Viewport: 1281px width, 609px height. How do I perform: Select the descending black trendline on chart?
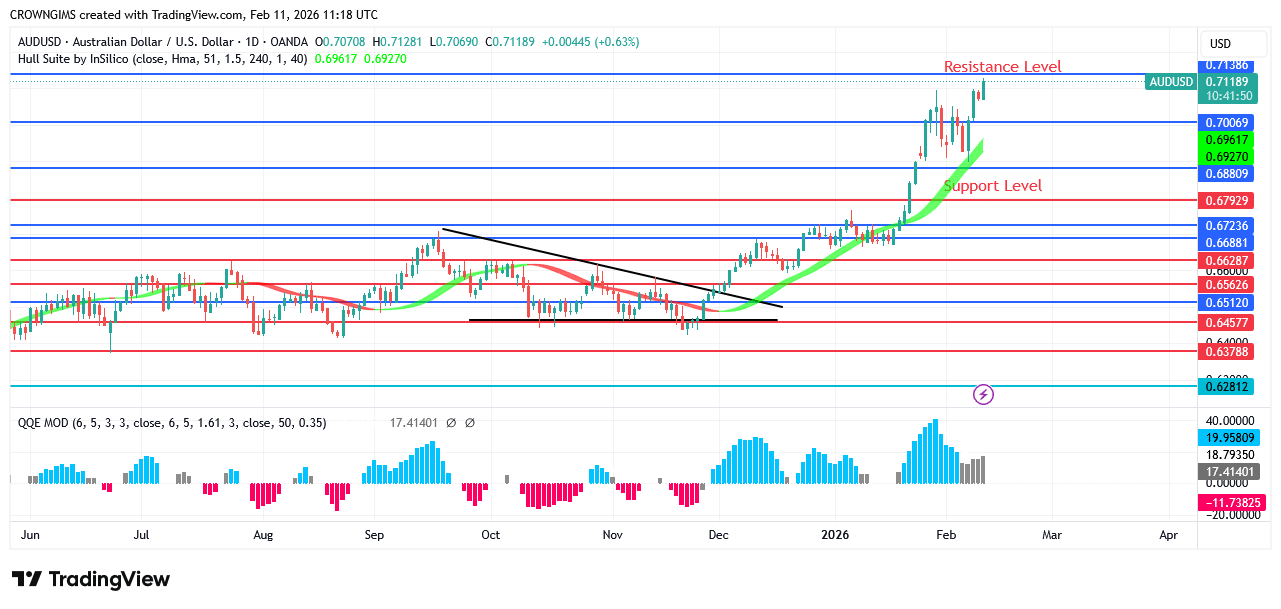pos(612,268)
